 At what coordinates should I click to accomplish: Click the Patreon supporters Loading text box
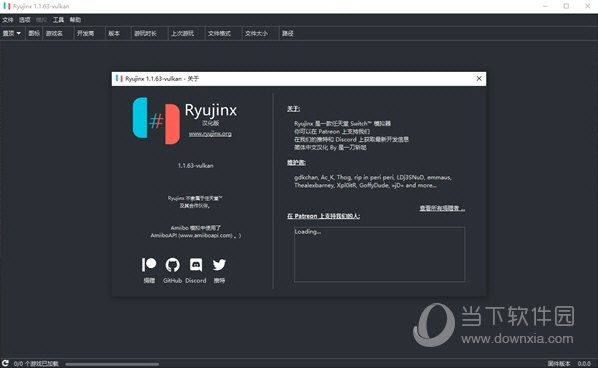(379, 254)
